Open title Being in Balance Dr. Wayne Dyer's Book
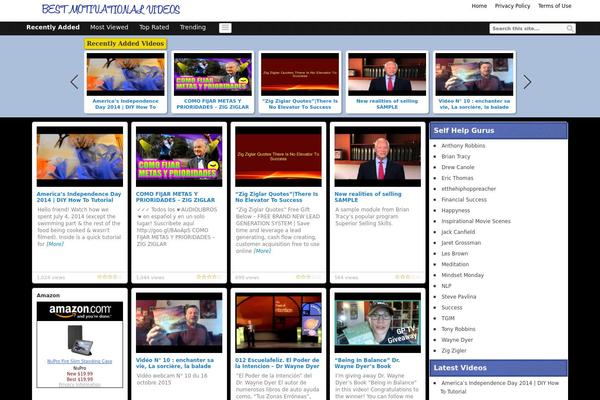This screenshot has height=400, width=600. click(367, 363)
